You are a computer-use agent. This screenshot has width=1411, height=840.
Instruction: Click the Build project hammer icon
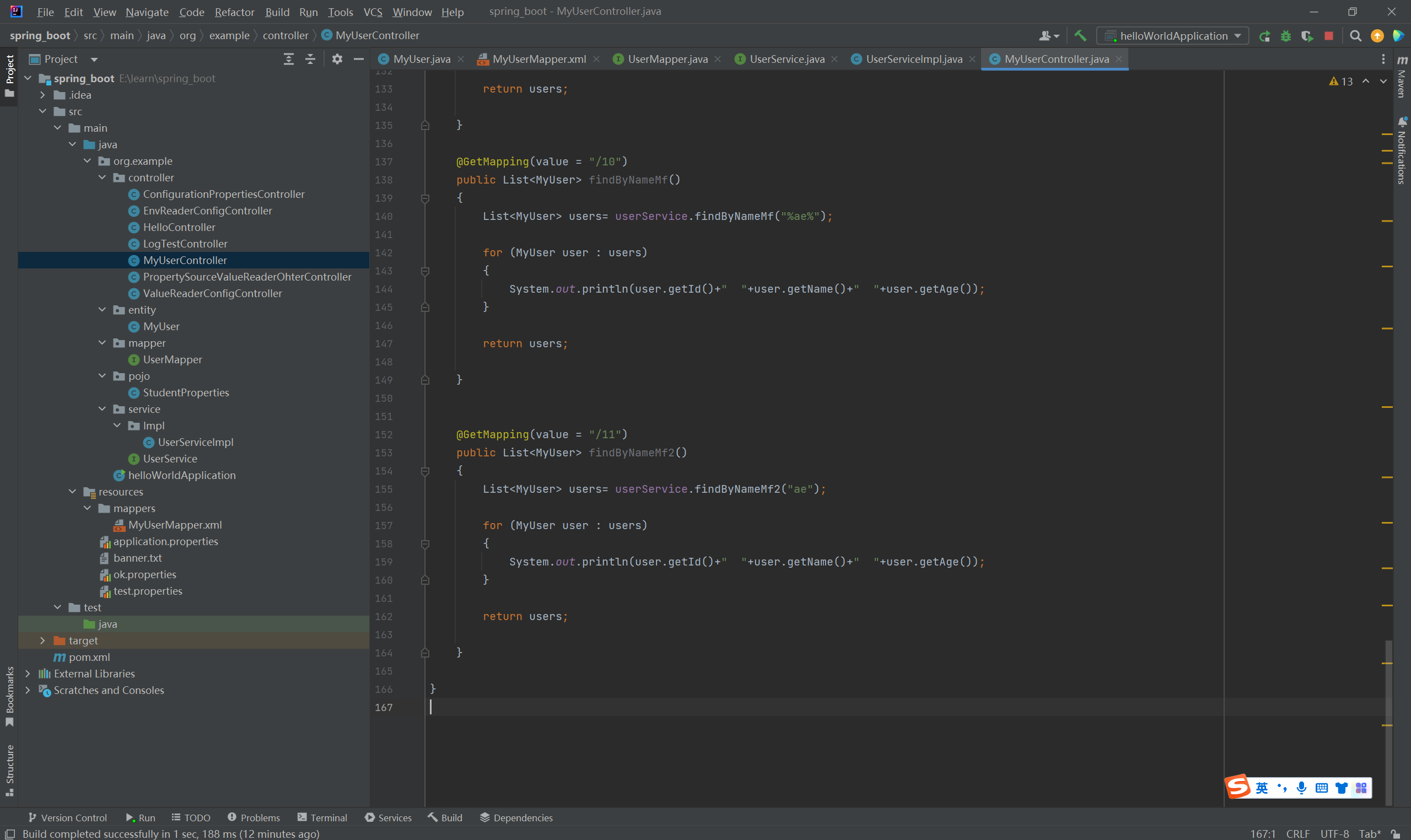pyautogui.click(x=1080, y=36)
